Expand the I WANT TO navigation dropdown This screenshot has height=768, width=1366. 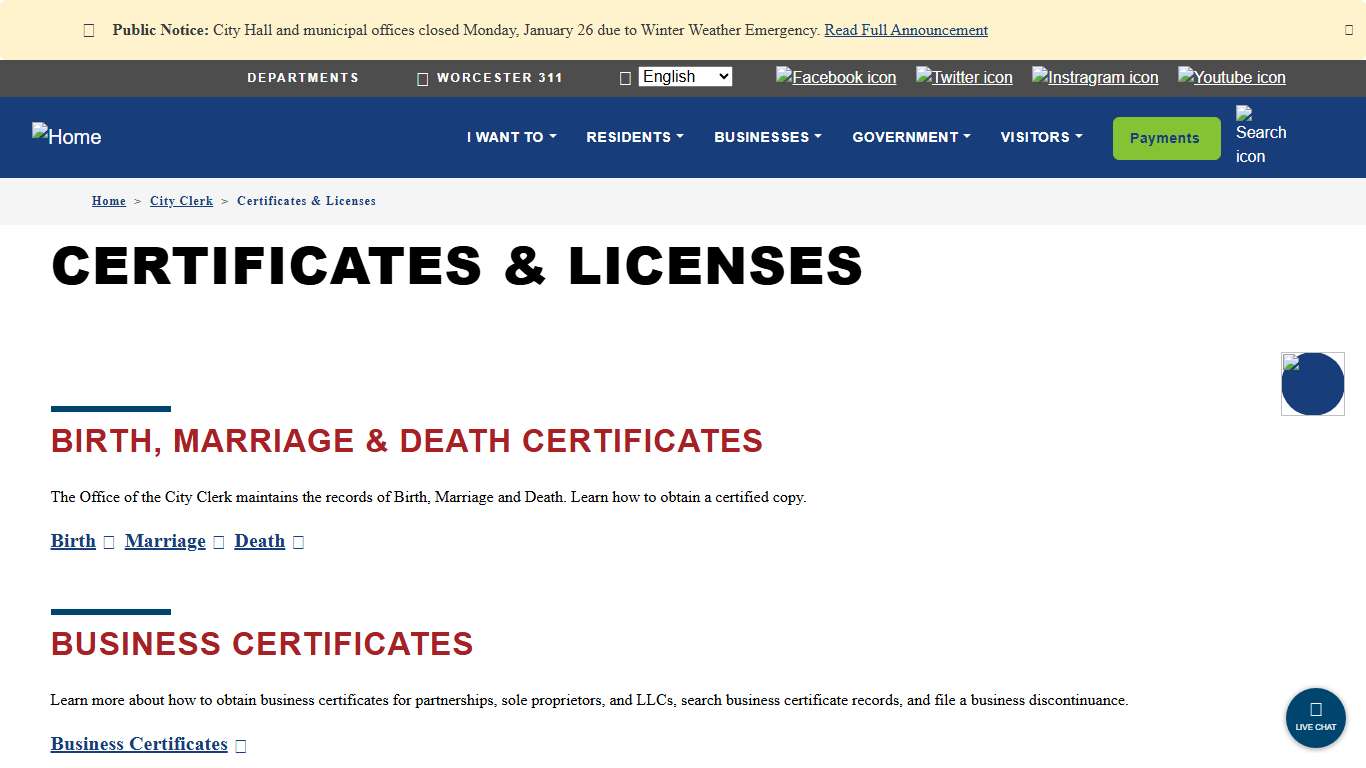[x=511, y=137]
